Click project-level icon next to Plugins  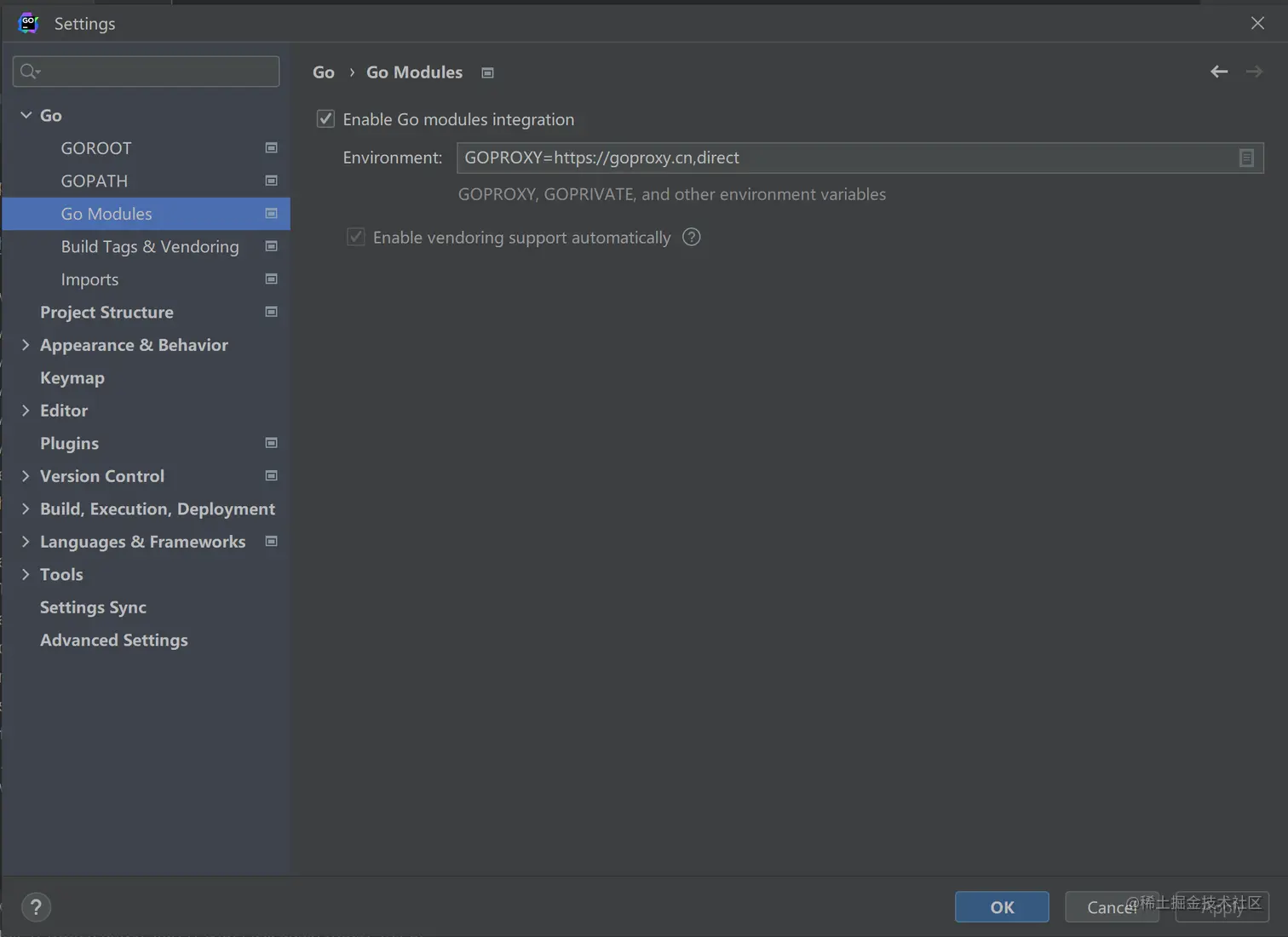271,443
